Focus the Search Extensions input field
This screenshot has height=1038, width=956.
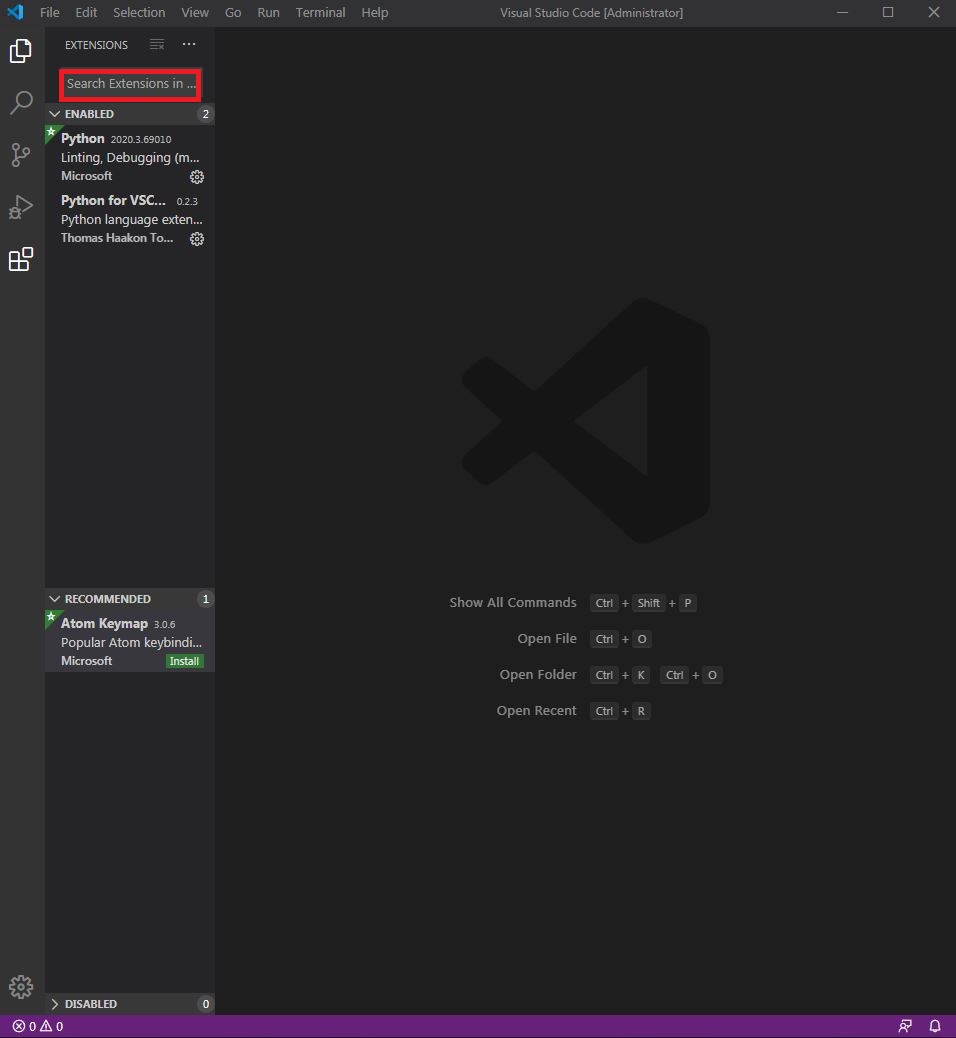coord(130,84)
